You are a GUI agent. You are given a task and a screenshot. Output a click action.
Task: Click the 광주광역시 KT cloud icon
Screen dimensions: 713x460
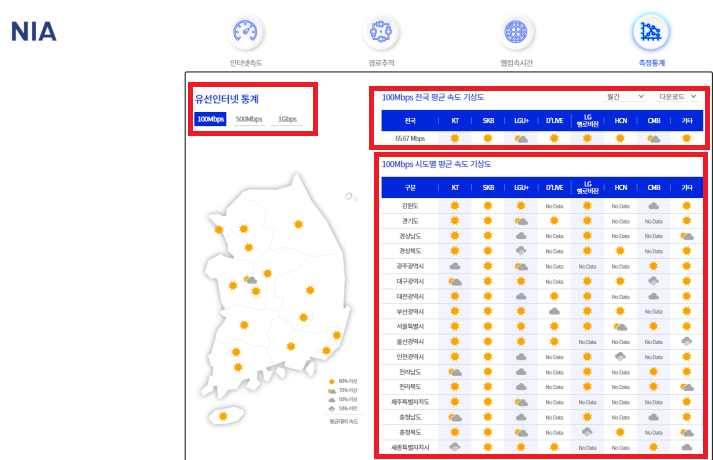coord(455,266)
